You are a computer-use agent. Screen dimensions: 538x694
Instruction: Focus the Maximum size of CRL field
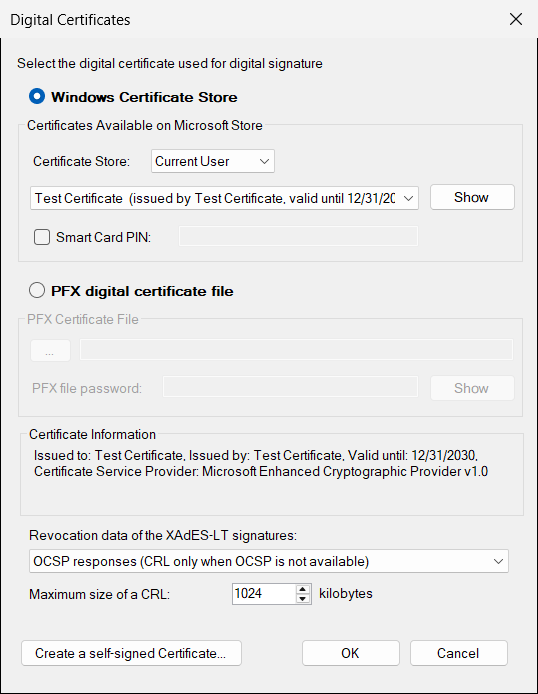264,594
